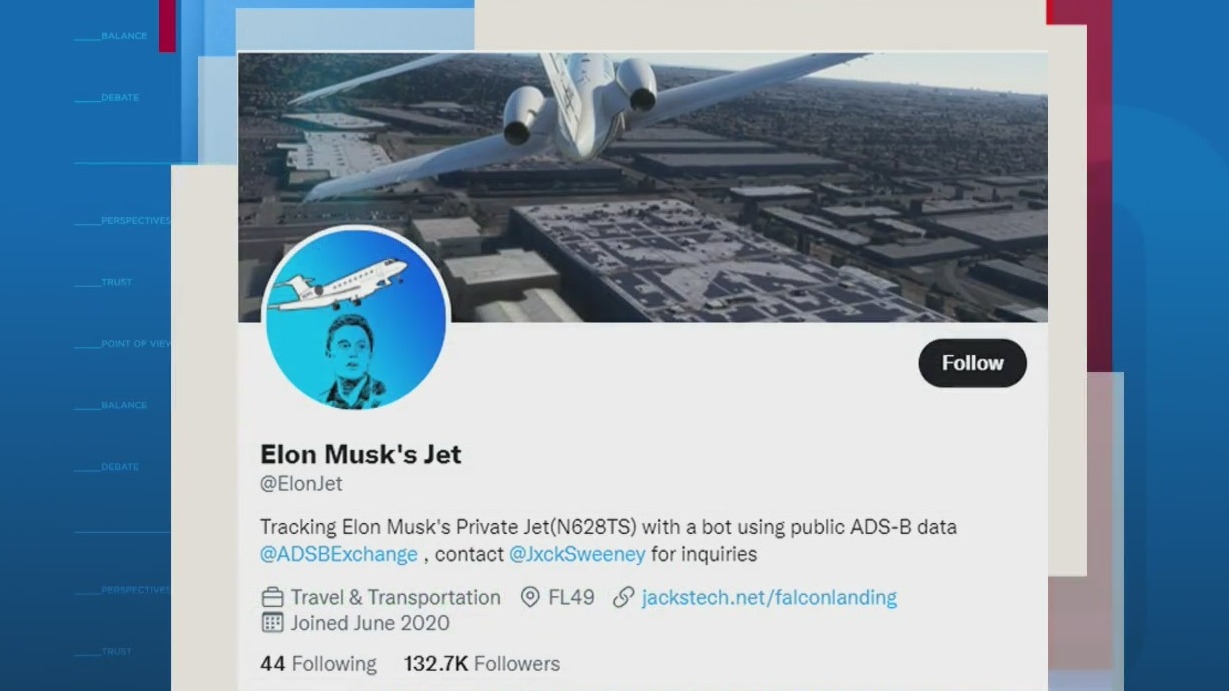Click the @ElonJet handle
This screenshot has width=1229, height=691.
coord(301,484)
